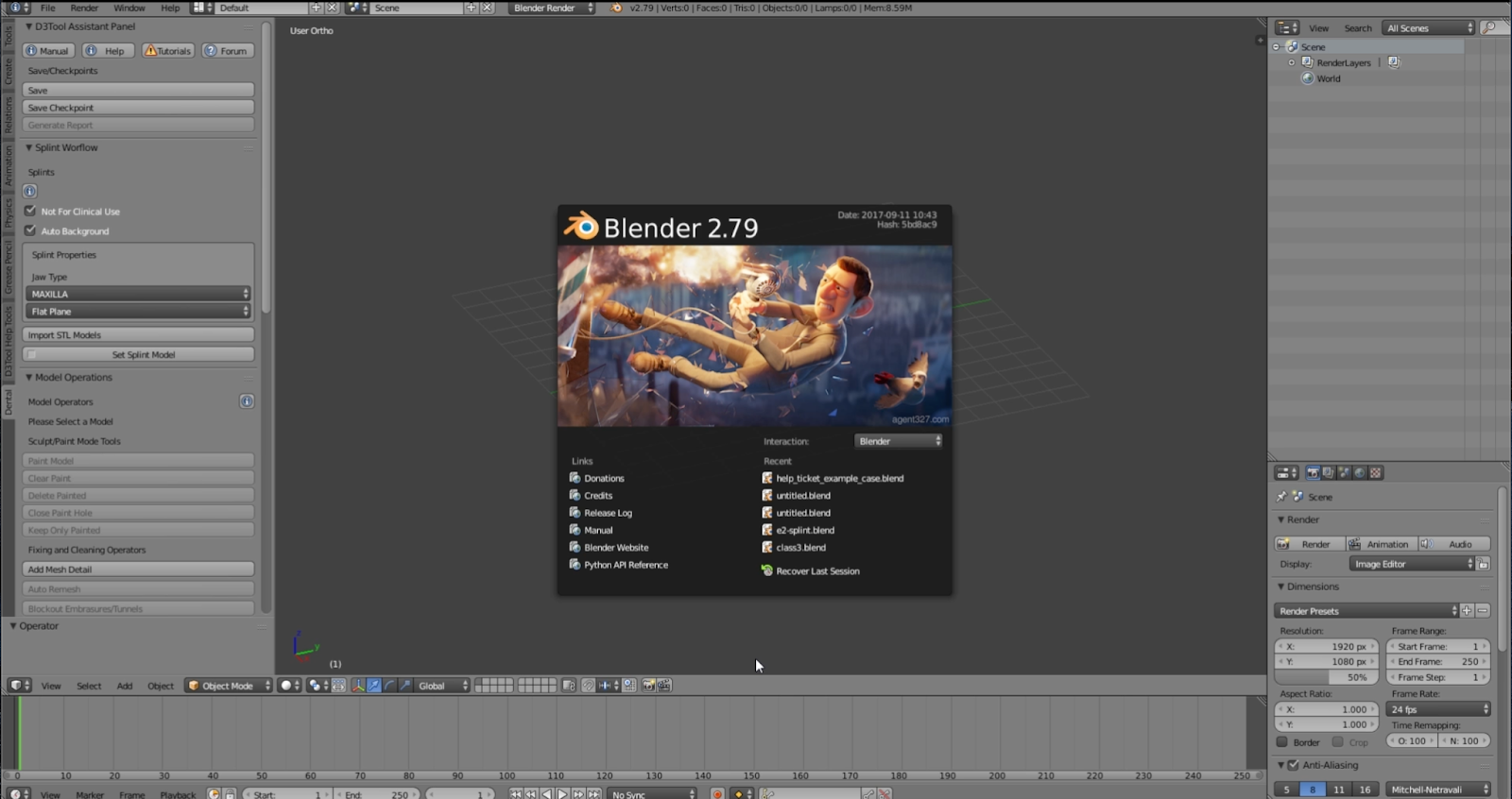Select the translate manipulator arrow icon
The width and height of the screenshot is (1512, 799).
coord(374,686)
